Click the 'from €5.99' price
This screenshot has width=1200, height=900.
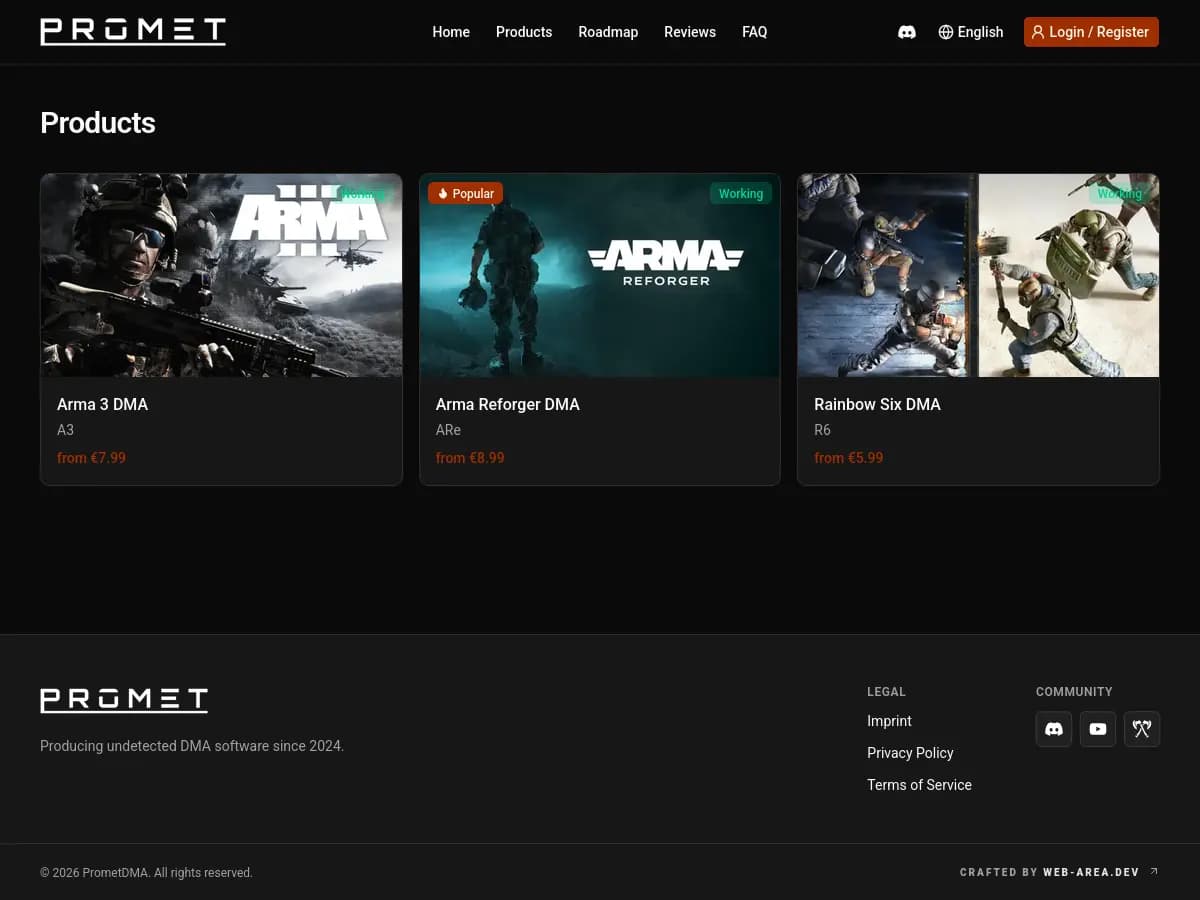(x=848, y=458)
